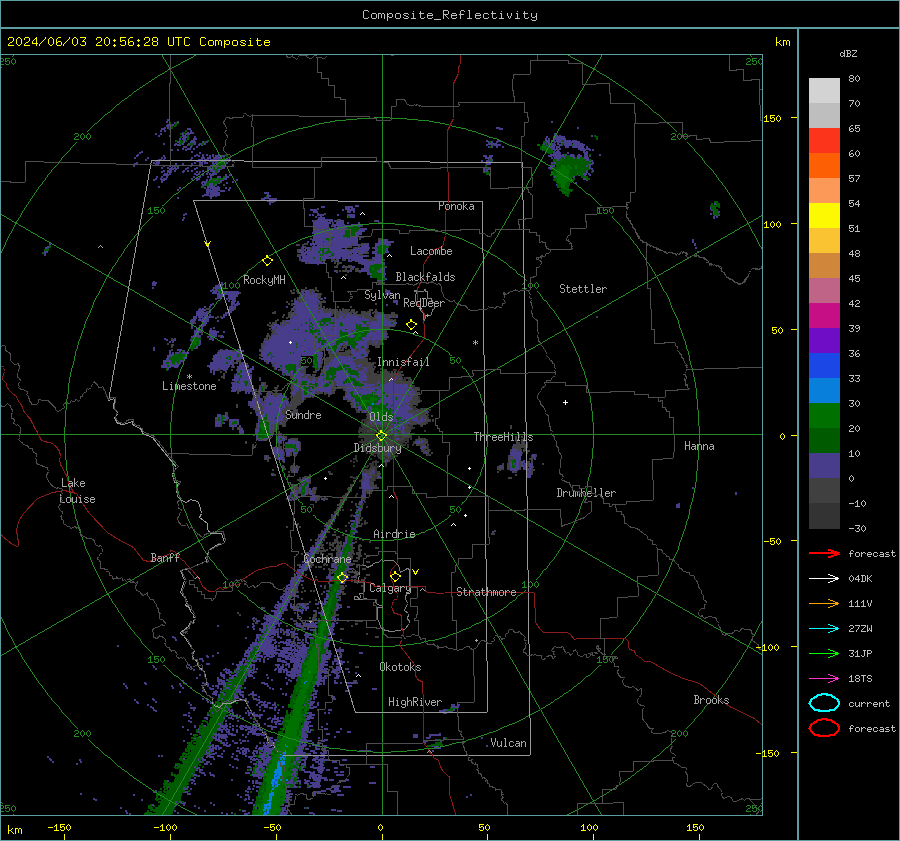Viewport: 900px width, 841px height.
Task: Click the HighRiver city label
Action: 415,702
